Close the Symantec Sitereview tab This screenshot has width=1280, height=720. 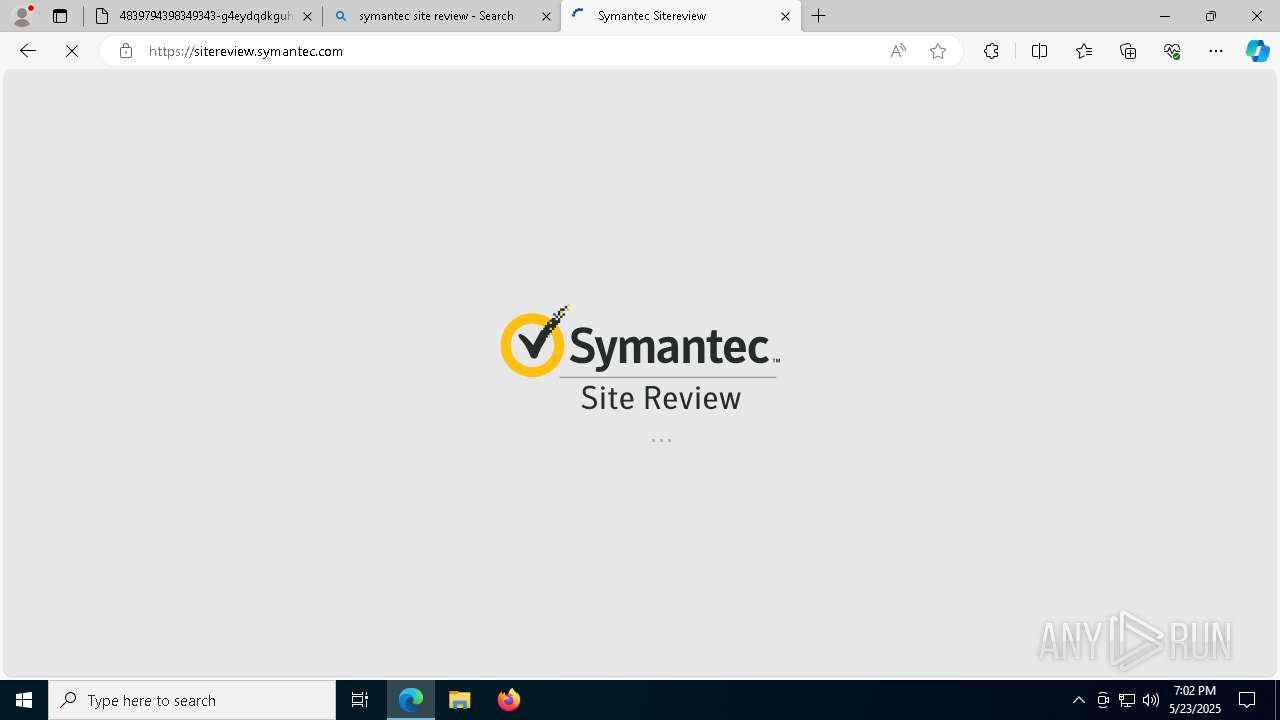(785, 16)
